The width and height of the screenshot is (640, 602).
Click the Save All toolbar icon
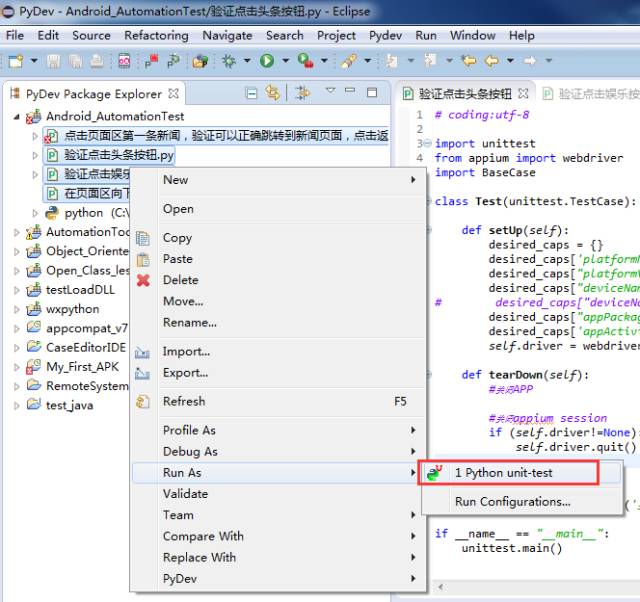pyautogui.click(x=75, y=61)
